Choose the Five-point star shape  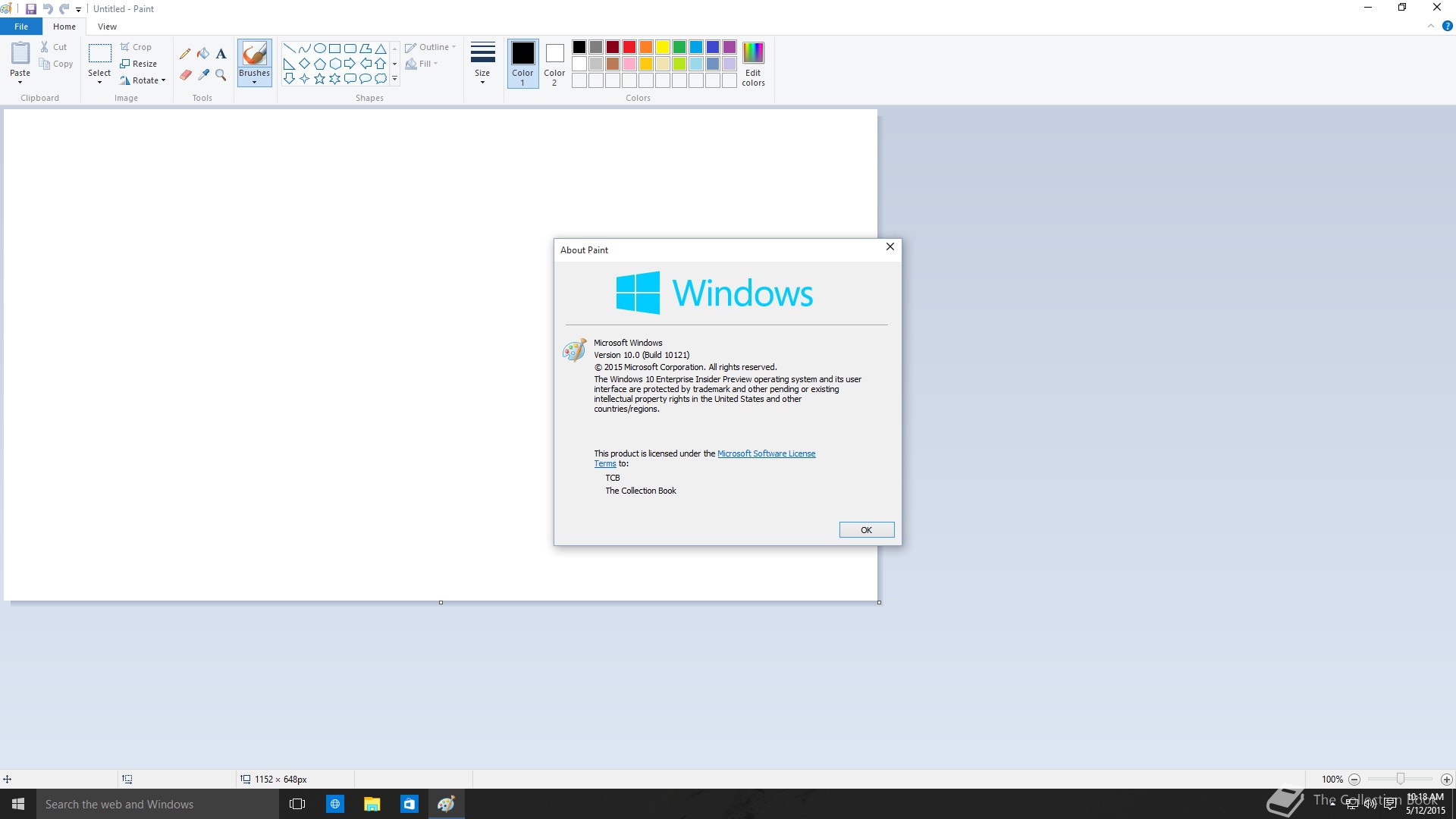pos(319,79)
